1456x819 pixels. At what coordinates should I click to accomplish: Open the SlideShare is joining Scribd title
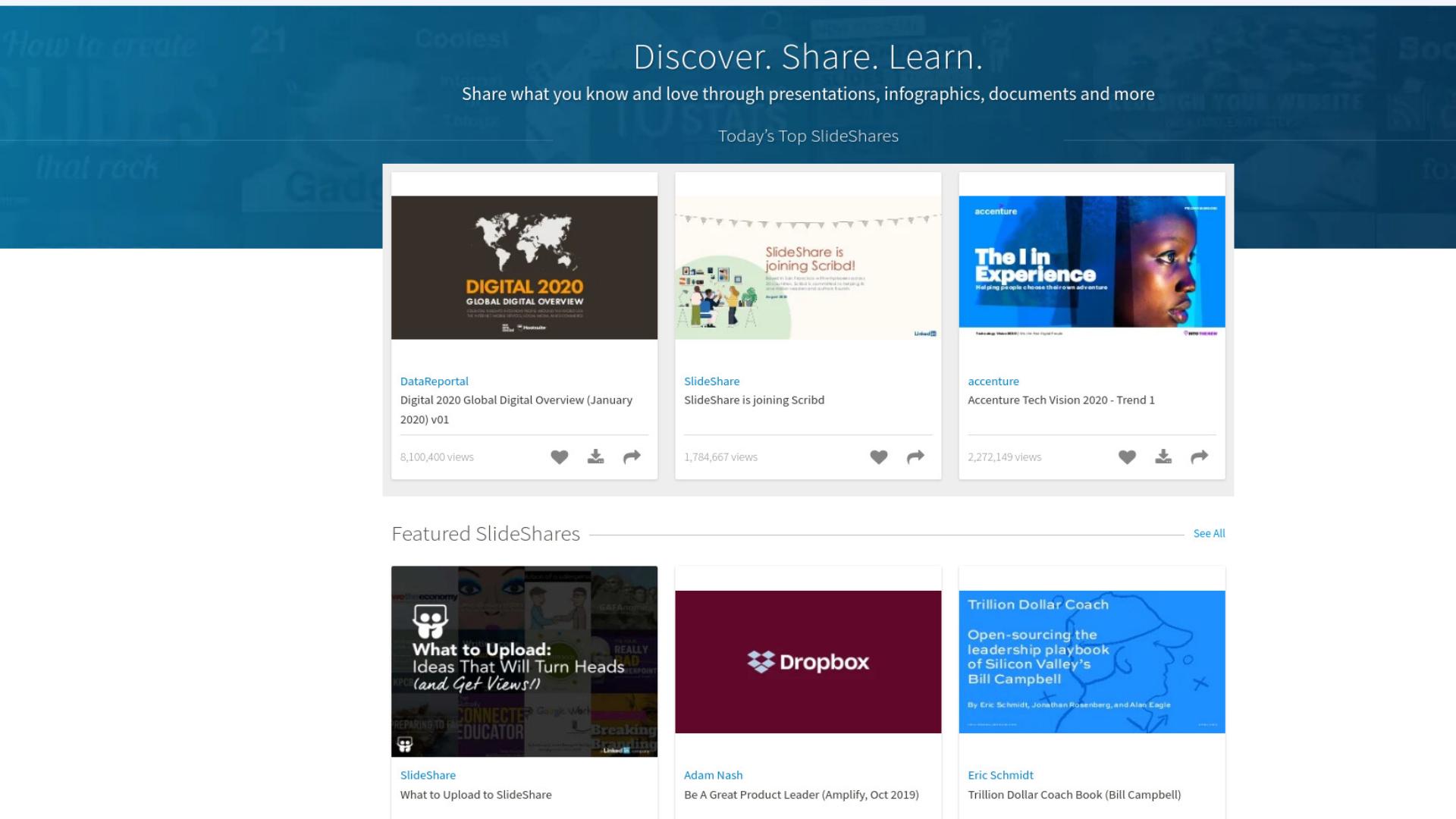[754, 400]
